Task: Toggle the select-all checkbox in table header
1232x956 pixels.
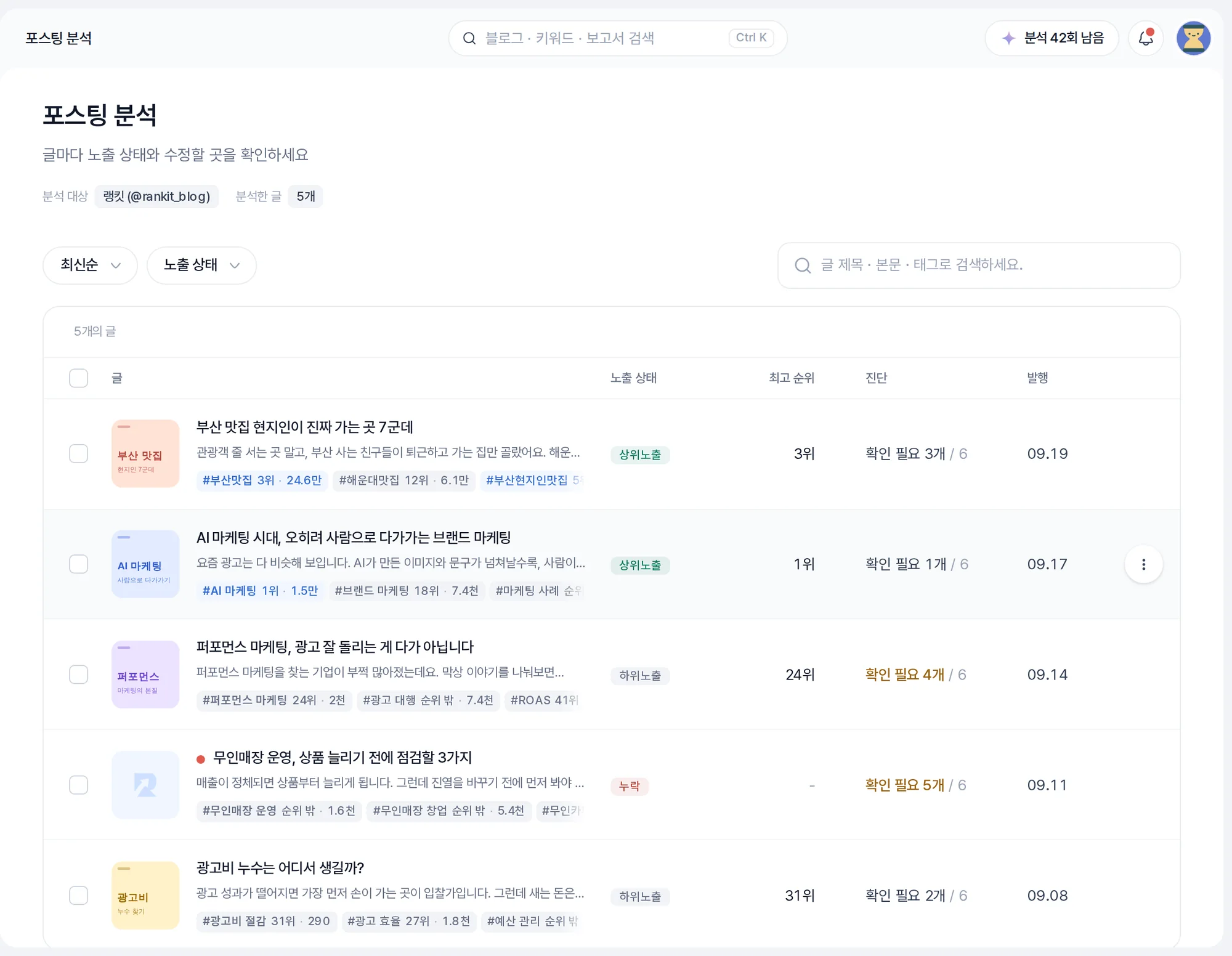Action: (x=78, y=378)
